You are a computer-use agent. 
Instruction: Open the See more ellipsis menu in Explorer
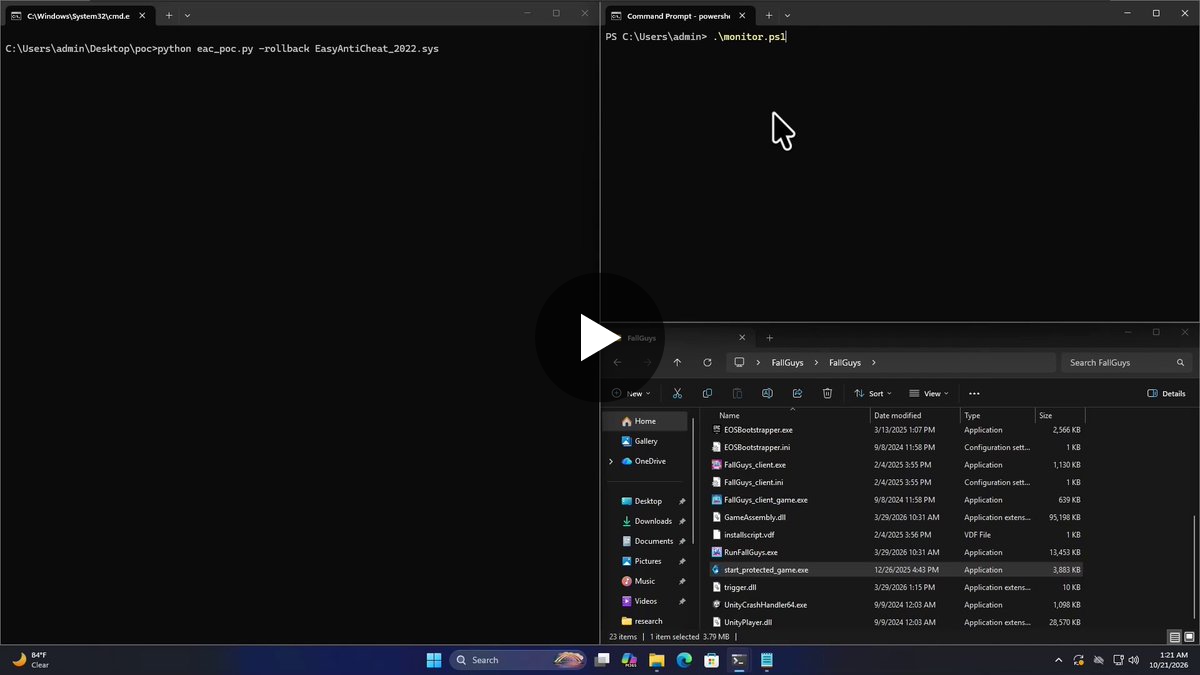[974, 394]
